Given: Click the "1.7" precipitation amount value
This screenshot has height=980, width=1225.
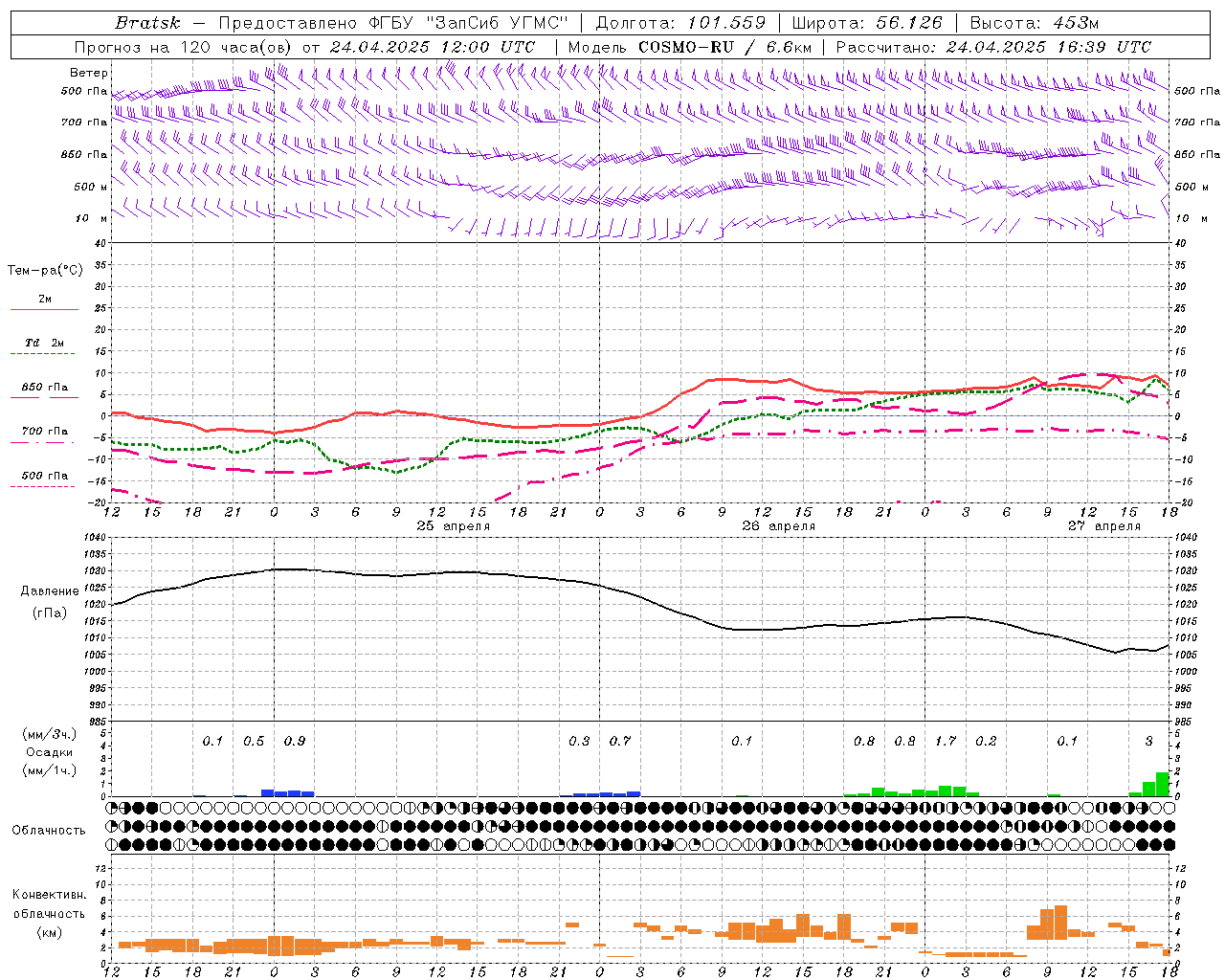Looking at the screenshot, I should pos(946,742).
